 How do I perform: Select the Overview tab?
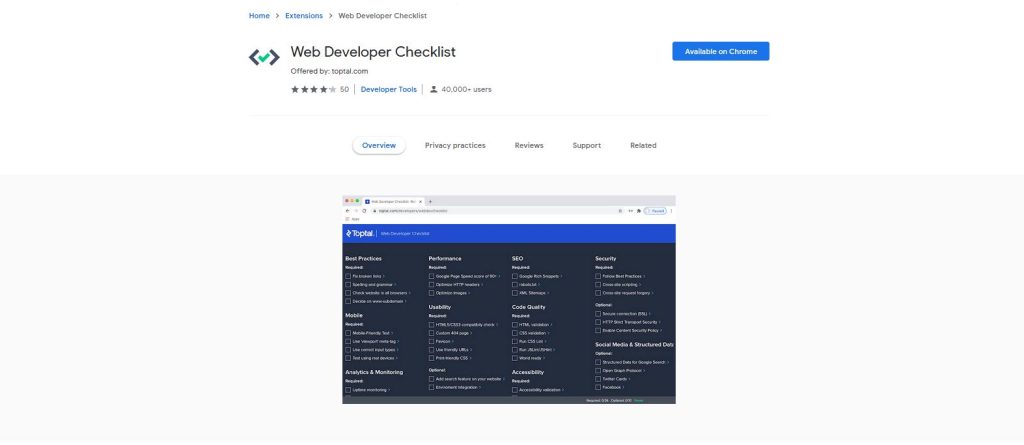[379, 146]
